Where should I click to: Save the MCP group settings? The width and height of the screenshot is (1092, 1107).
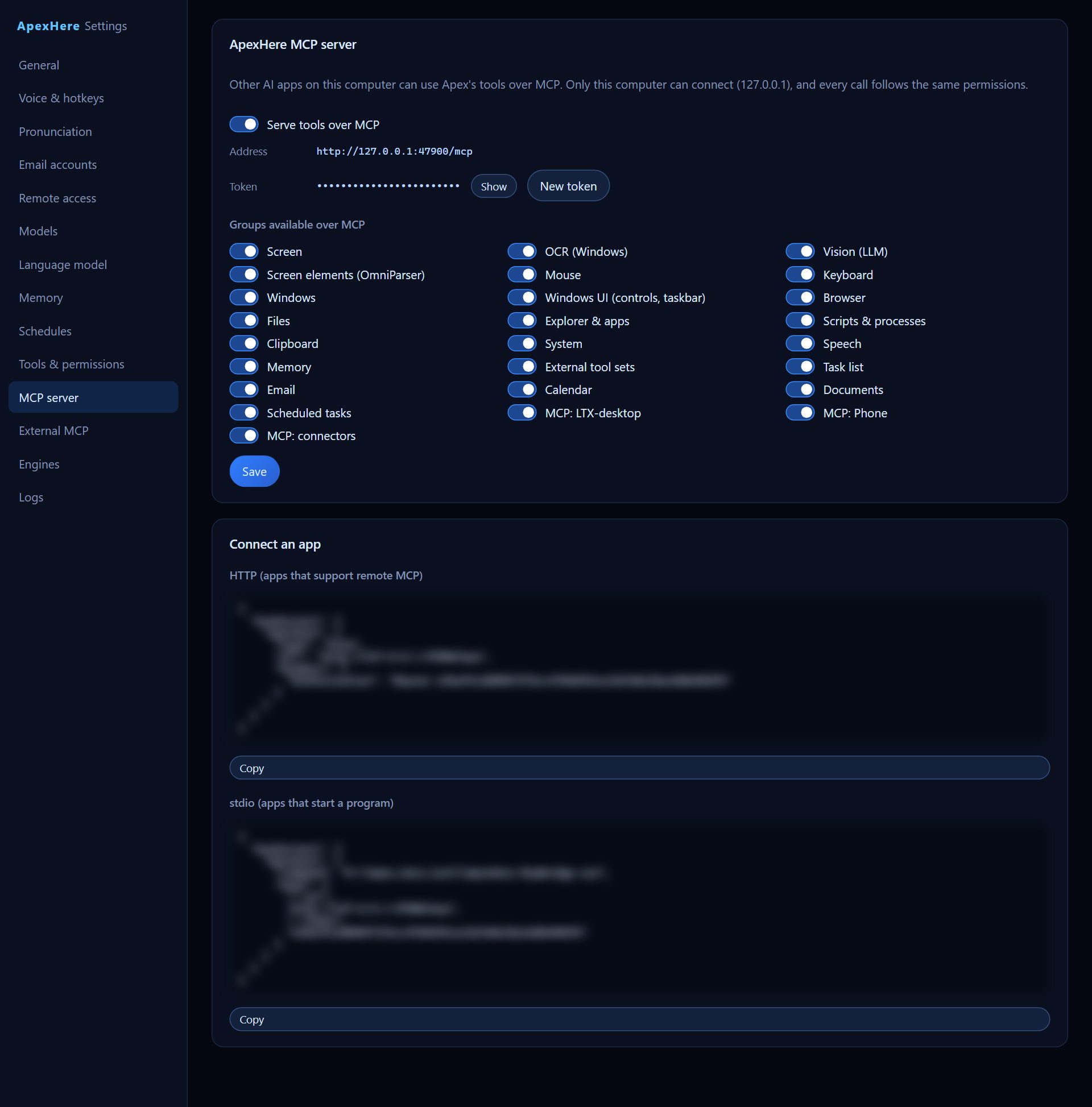tap(254, 471)
